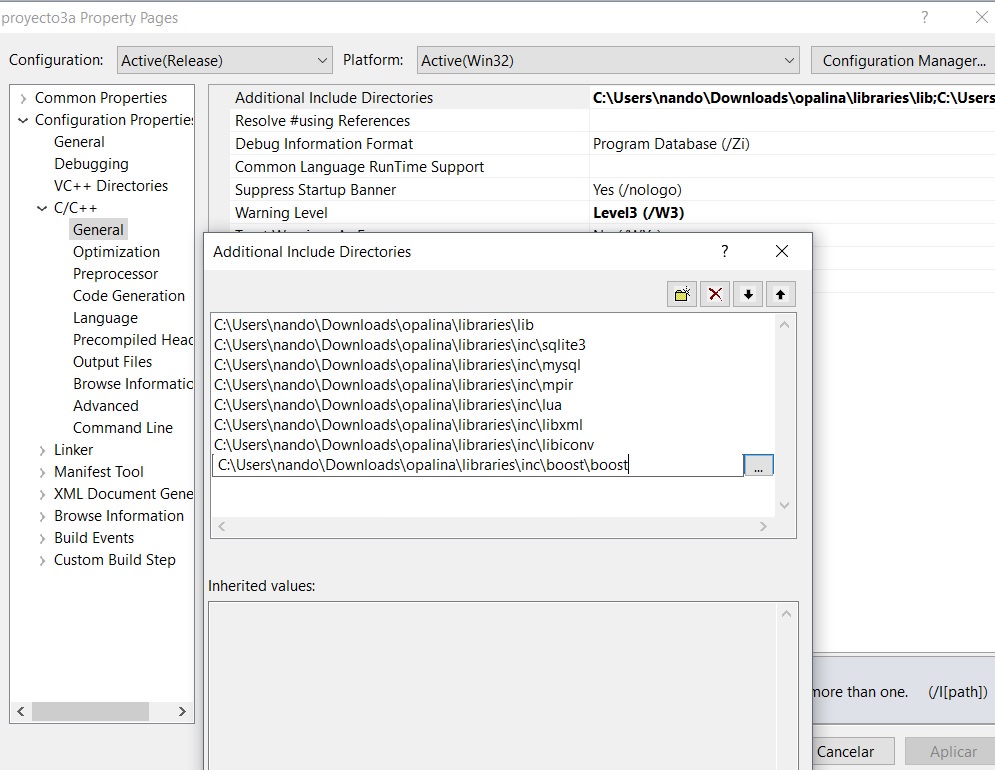The height and width of the screenshot is (770, 995).
Task: Click the new line folder icon
Action: click(x=682, y=295)
